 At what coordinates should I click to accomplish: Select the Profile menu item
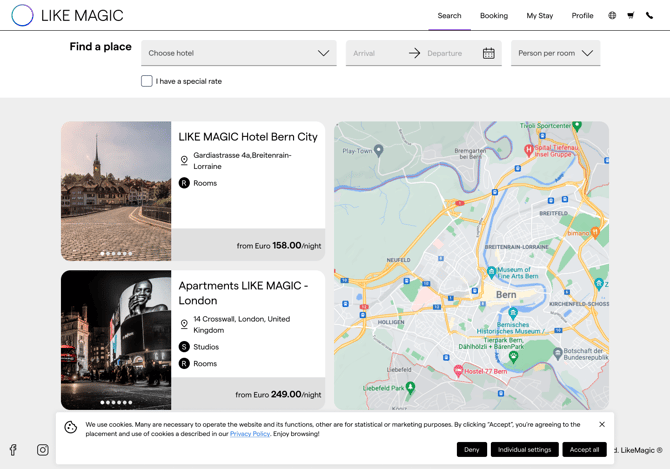click(x=582, y=16)
